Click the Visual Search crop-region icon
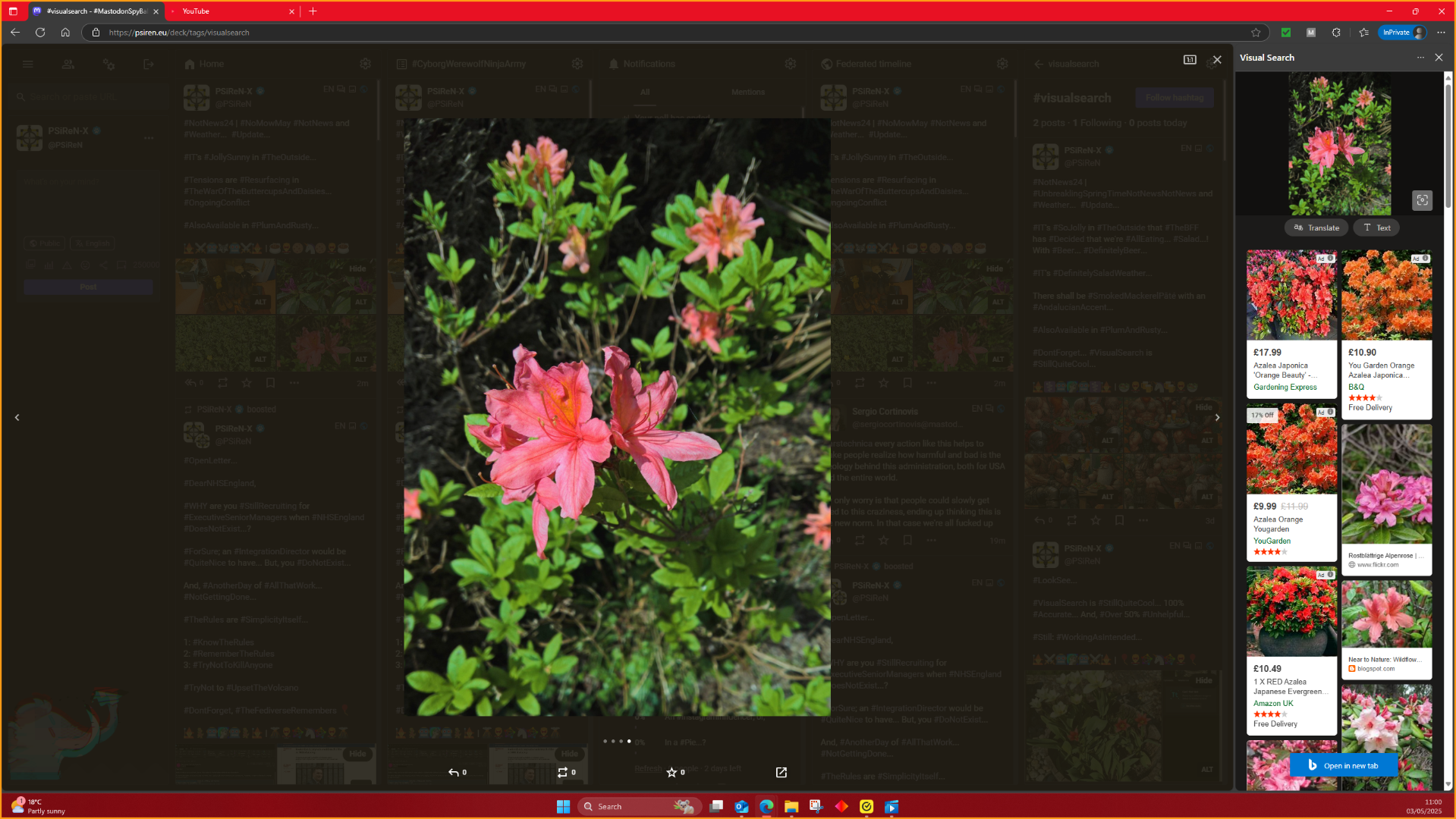The image size is (1456, 819). (1422, 200)
